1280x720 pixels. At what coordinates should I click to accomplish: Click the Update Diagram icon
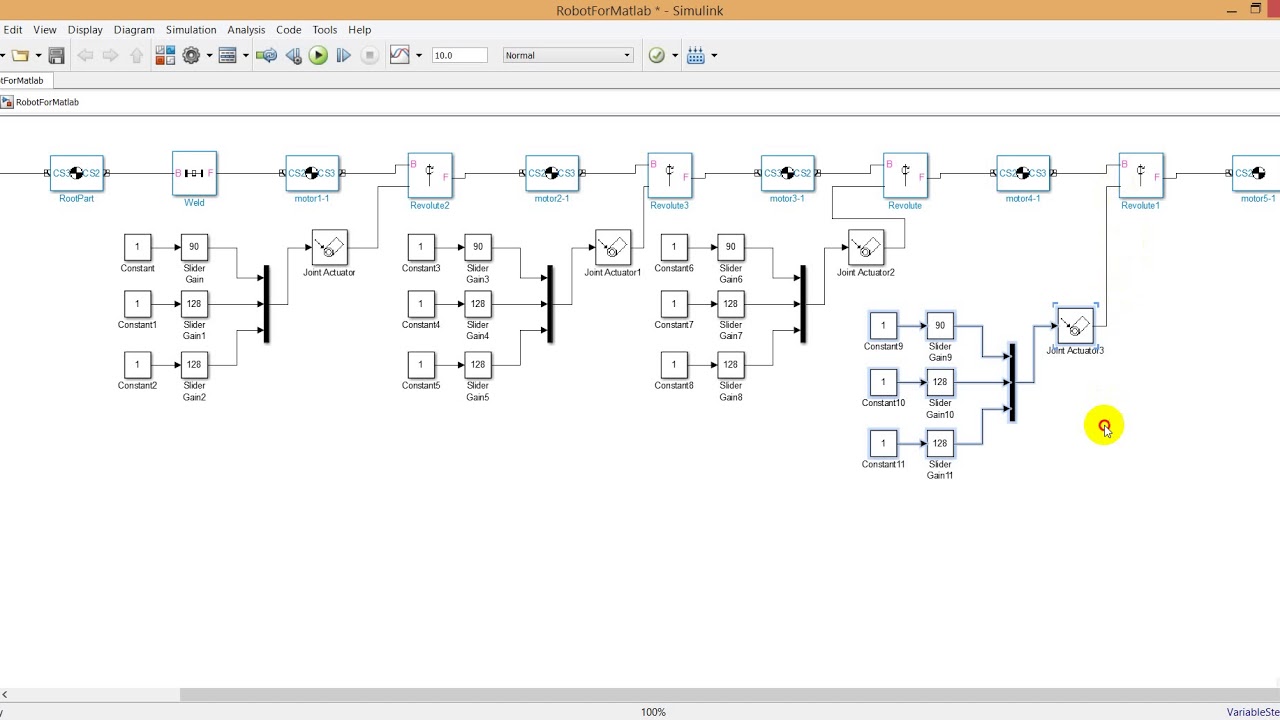[267, 56]
